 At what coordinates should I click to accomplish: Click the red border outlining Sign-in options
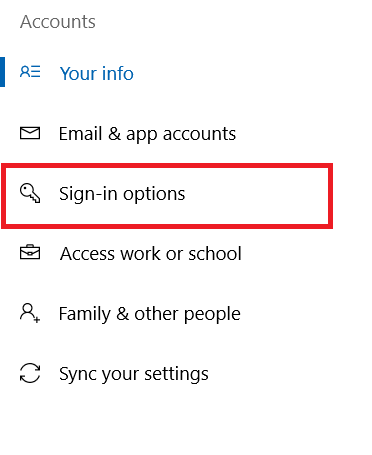[x=167, y=166]
